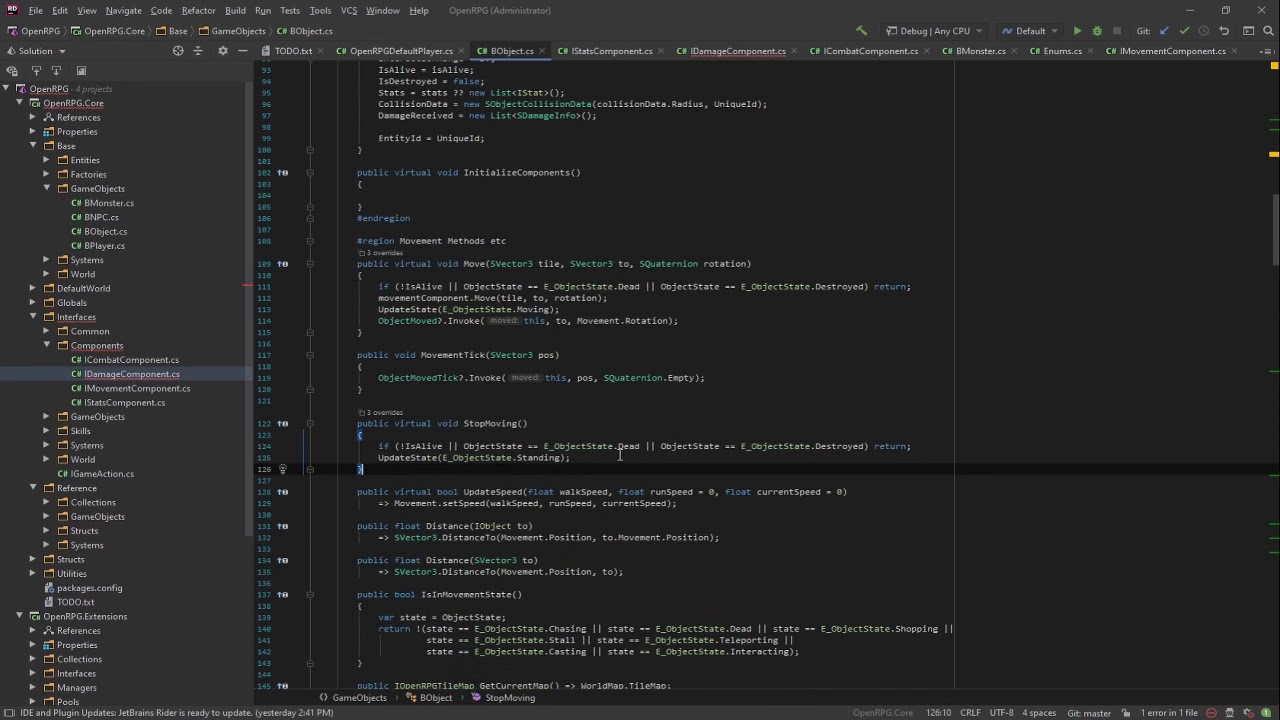Close the BMonster.cs tab

click(x=1015, y=51)
